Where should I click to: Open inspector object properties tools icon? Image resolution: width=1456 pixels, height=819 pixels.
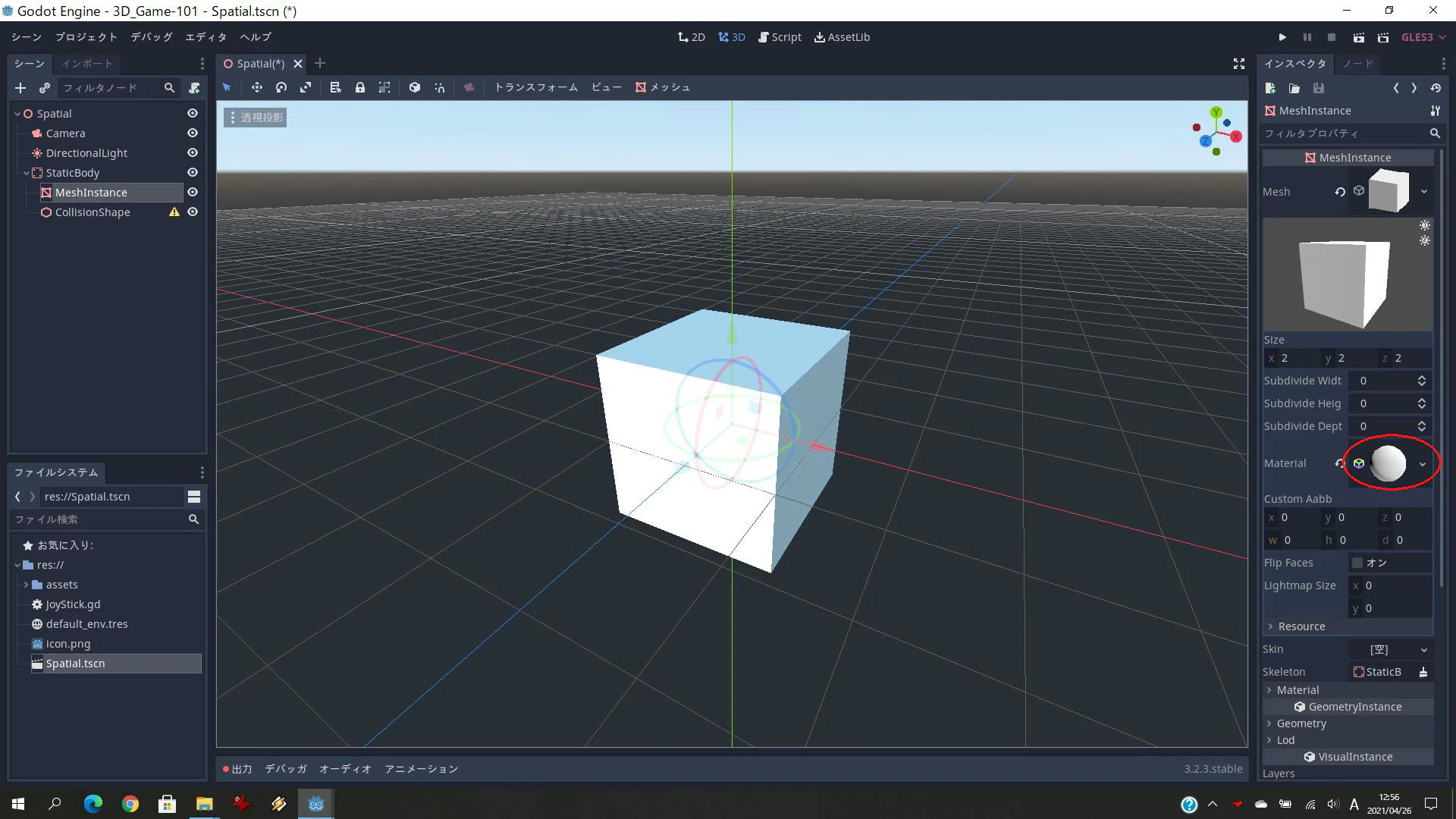[1436, 111]
